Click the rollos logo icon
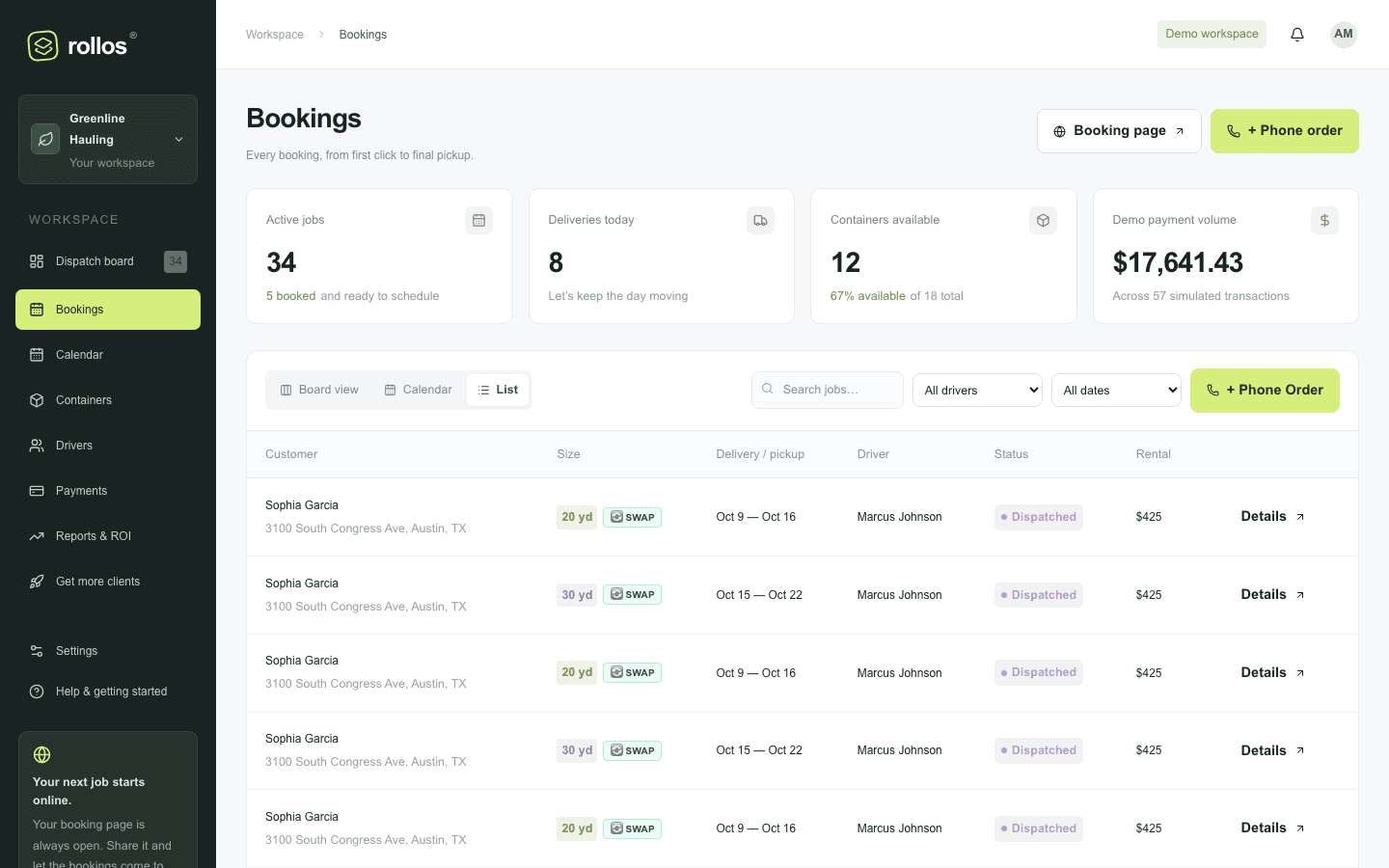The width and height of the screenshot is (1389, 868). (x=43, y=45)
